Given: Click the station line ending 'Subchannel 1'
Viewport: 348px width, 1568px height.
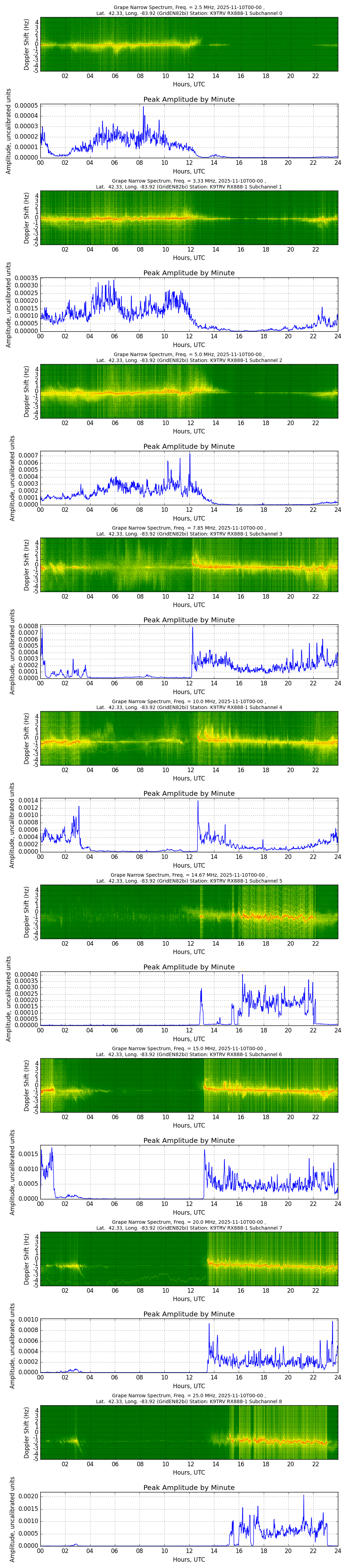Looking at the screenshot, I should [x=189, y=187].
